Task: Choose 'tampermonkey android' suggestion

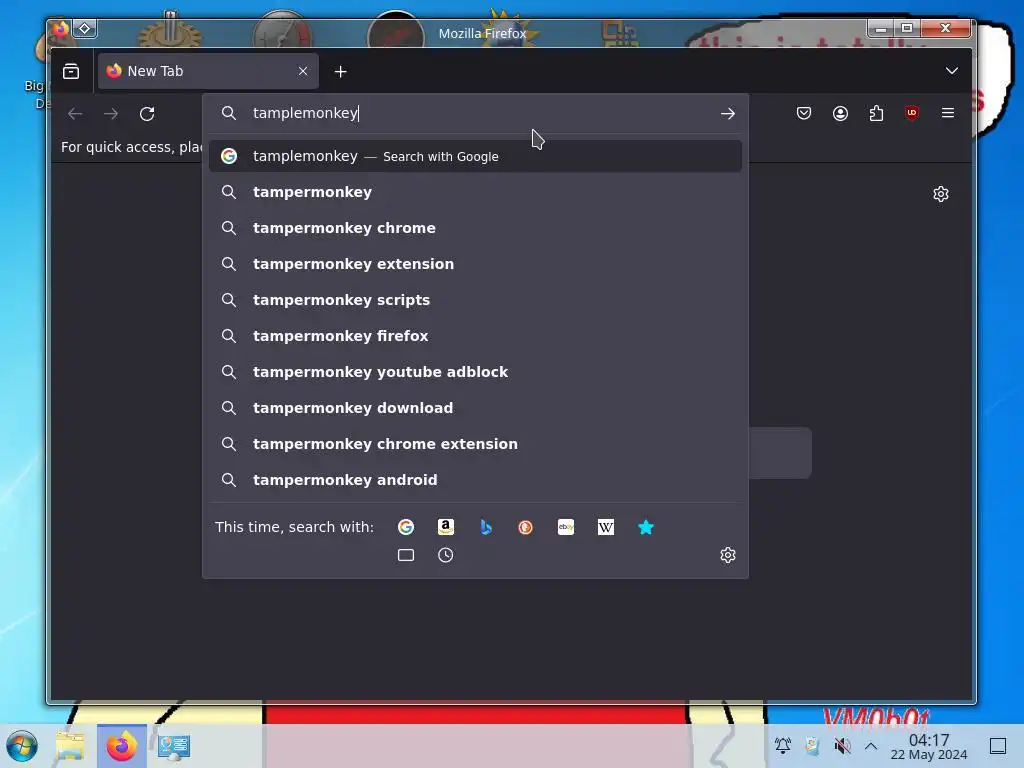Action: click(475, 479)
